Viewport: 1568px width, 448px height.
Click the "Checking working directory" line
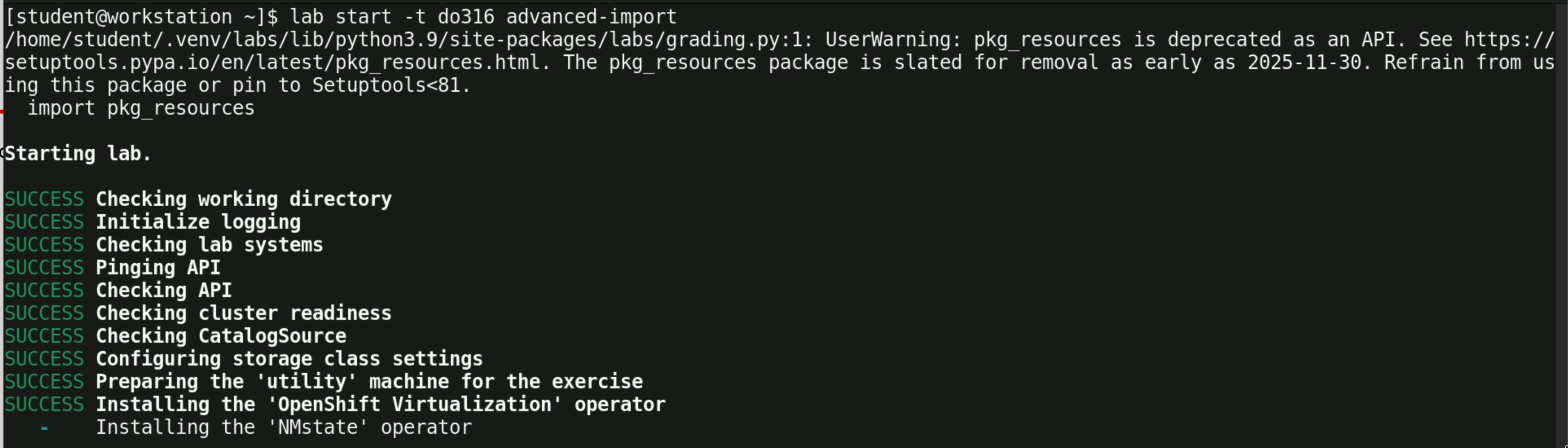[243, 199]
